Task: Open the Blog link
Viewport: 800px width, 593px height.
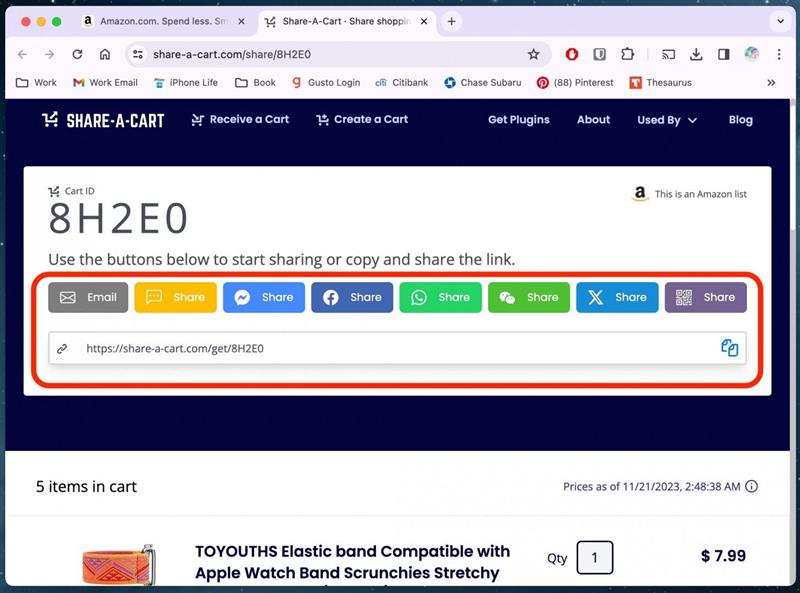Action: (x=740, y=119)
